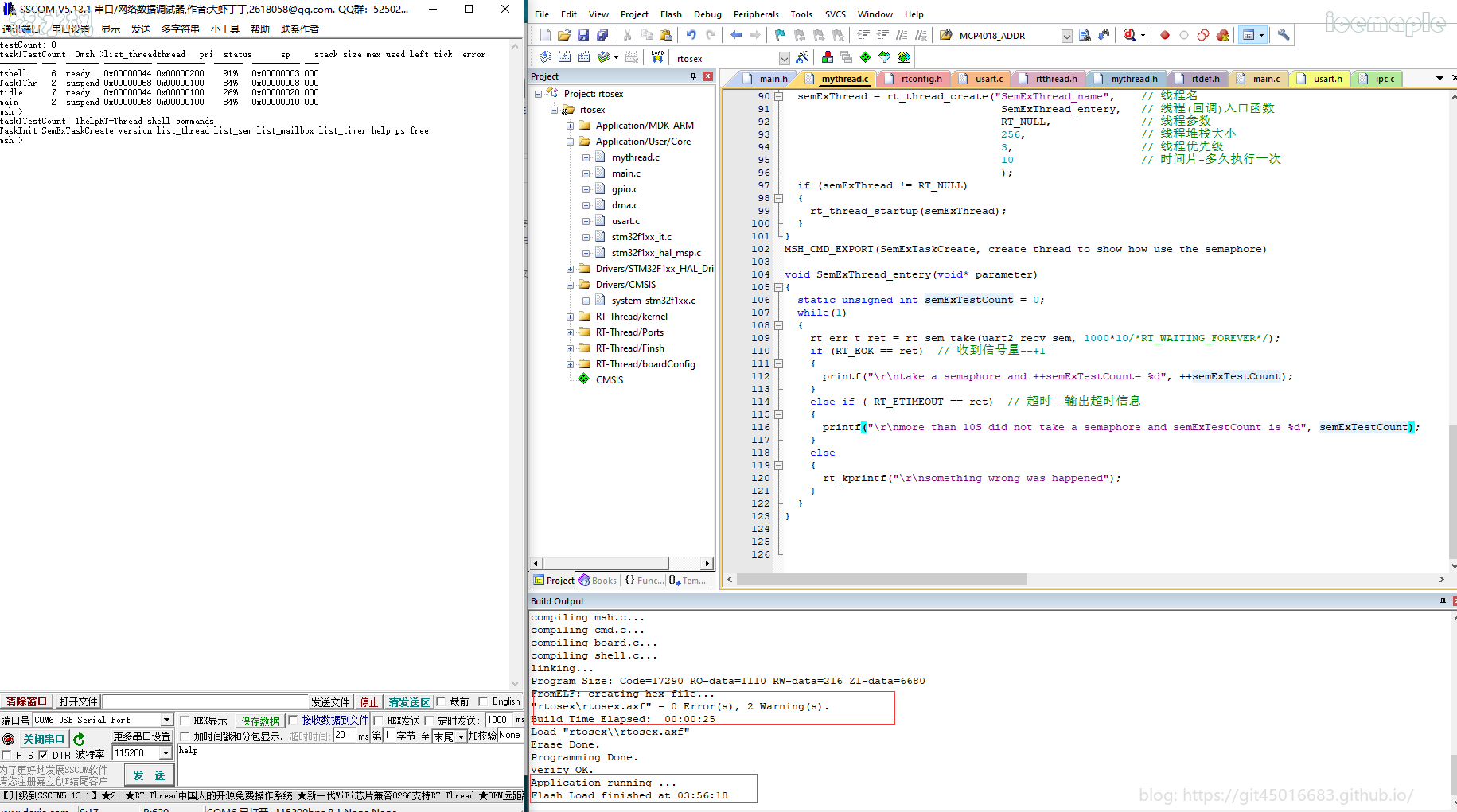Click green refresh icon beside 关闭串口
The width and height of the screenshot is (1457, 812).
coord(79,739)
